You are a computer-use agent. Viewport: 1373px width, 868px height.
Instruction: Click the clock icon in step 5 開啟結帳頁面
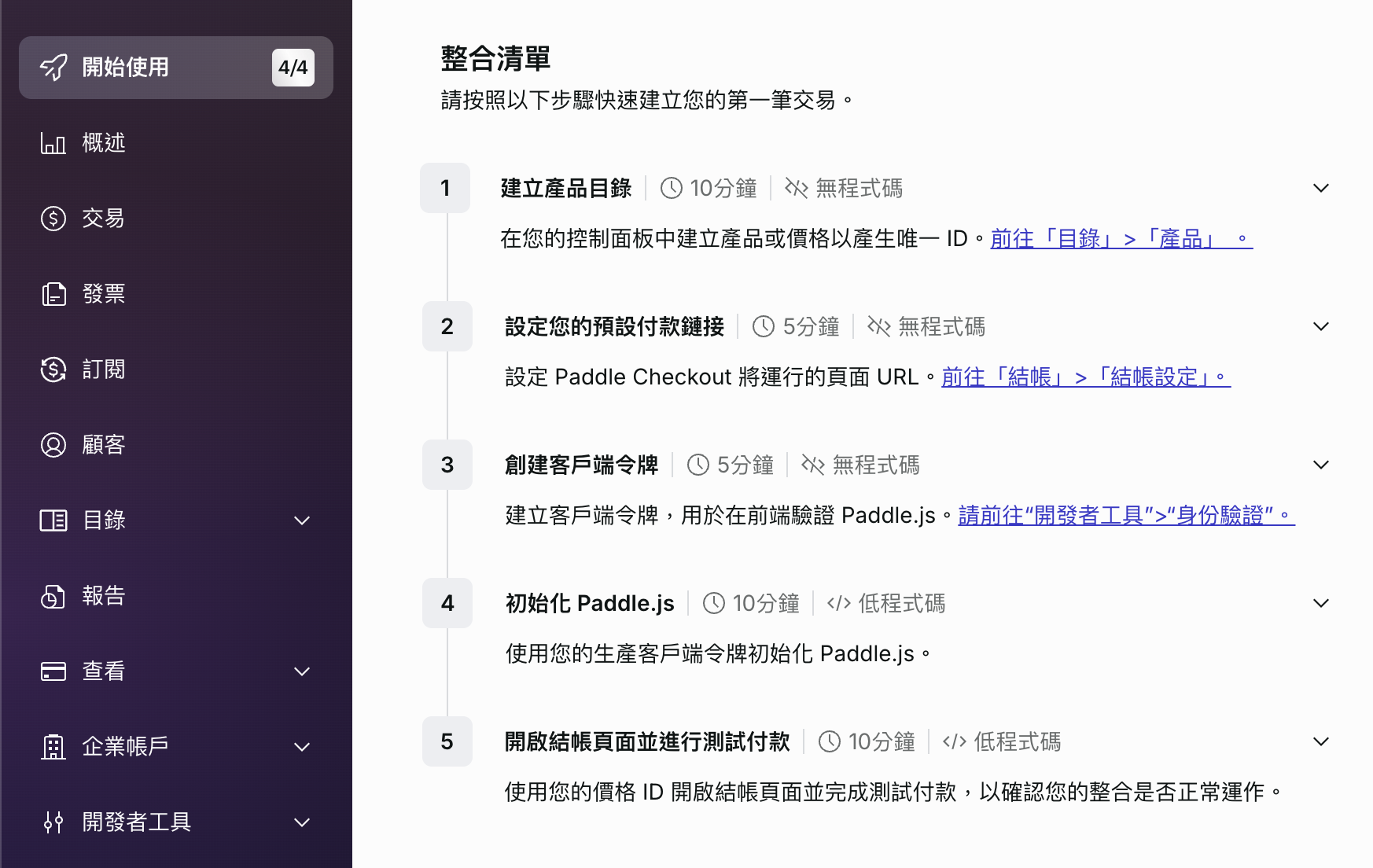(830, 741)
